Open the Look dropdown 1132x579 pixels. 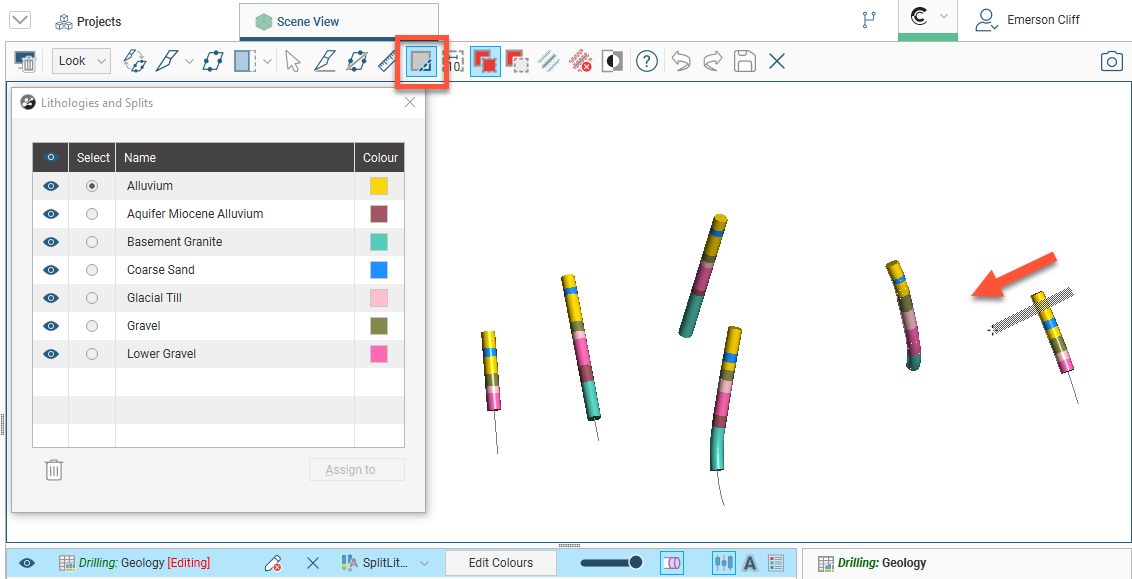(x=81, y=61)
